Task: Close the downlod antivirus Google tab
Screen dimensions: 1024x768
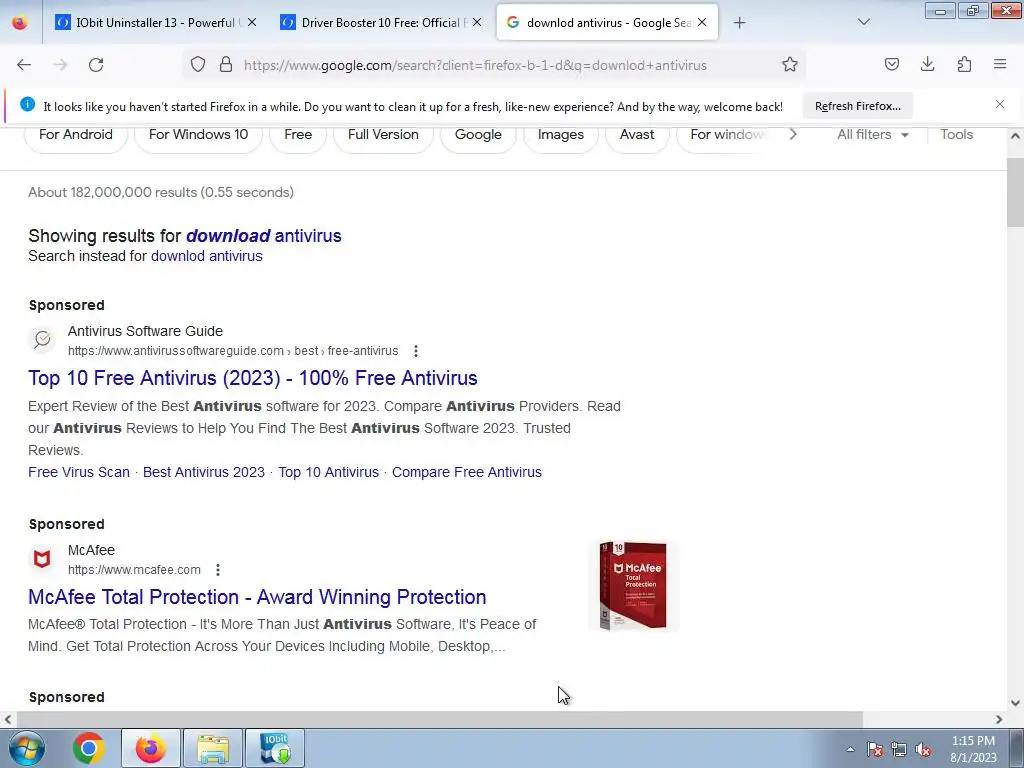Action: [x=702, y=22]
